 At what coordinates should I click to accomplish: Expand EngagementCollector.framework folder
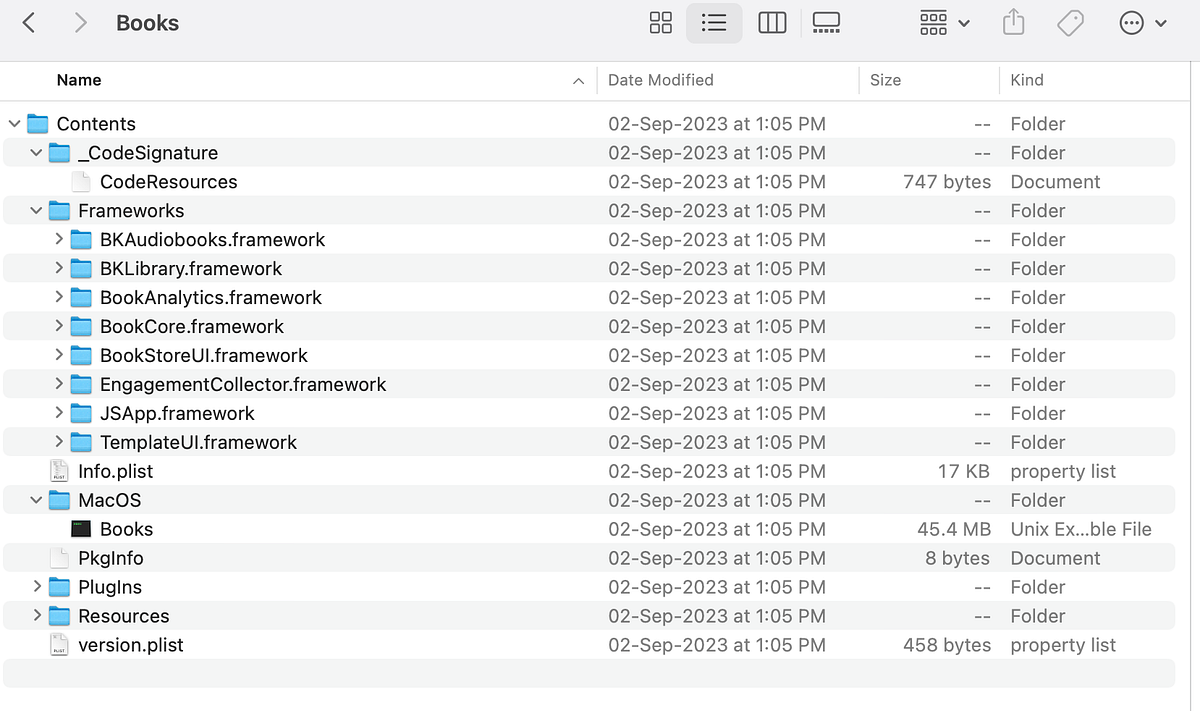59,384
